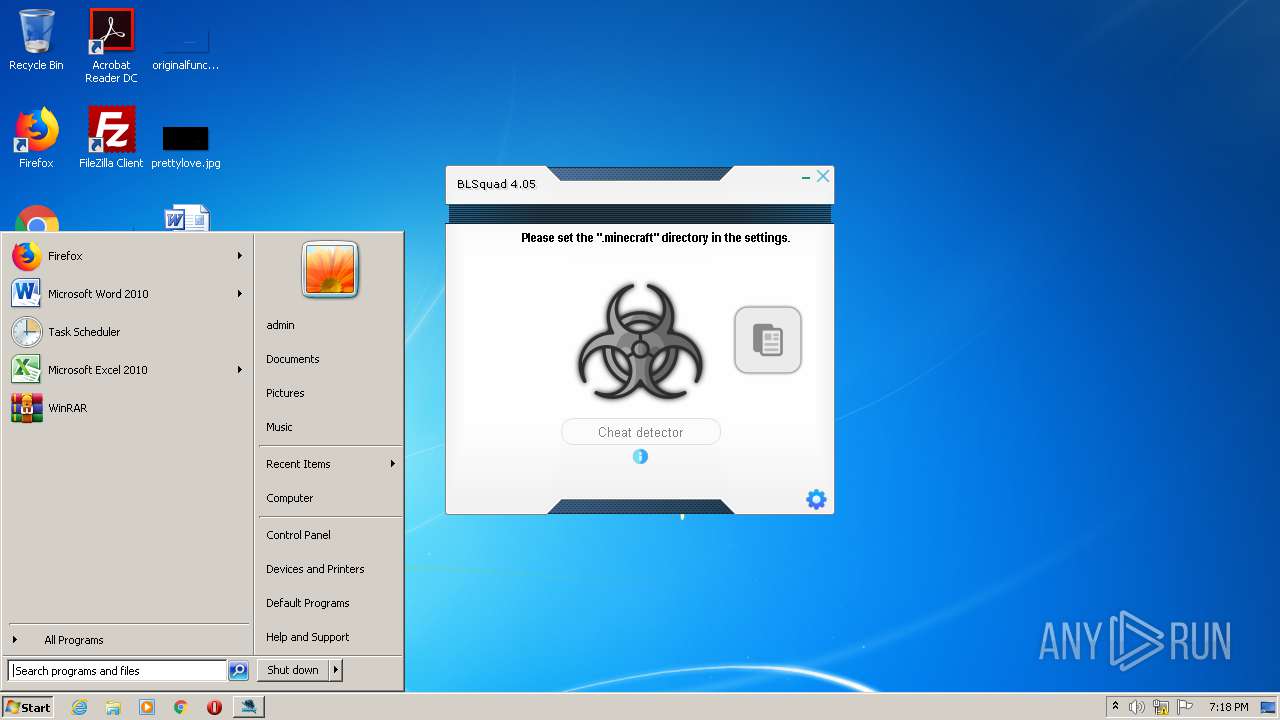Click the 7:18 PM clock
This screenshot has width=1280, height=720.
coord(1228,707)
